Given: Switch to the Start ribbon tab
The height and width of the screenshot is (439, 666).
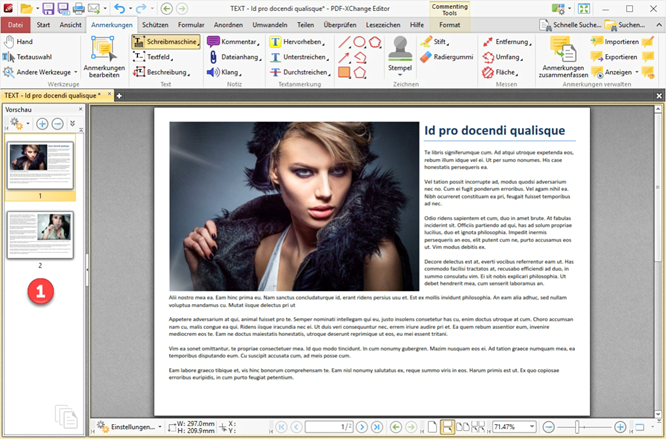Looking at the screenshot, I should point(43,25).
